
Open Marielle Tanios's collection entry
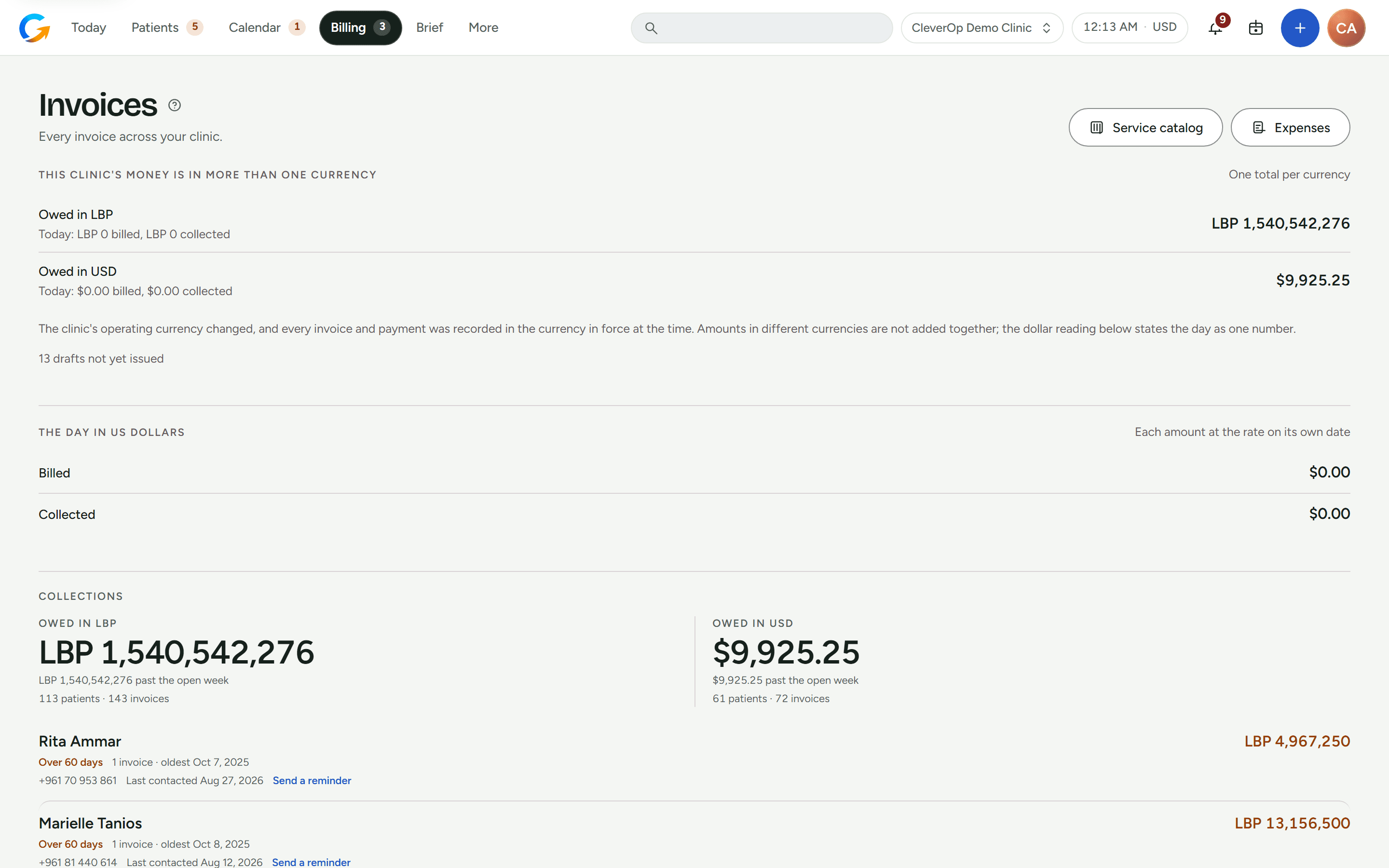(x=694, y=836)
